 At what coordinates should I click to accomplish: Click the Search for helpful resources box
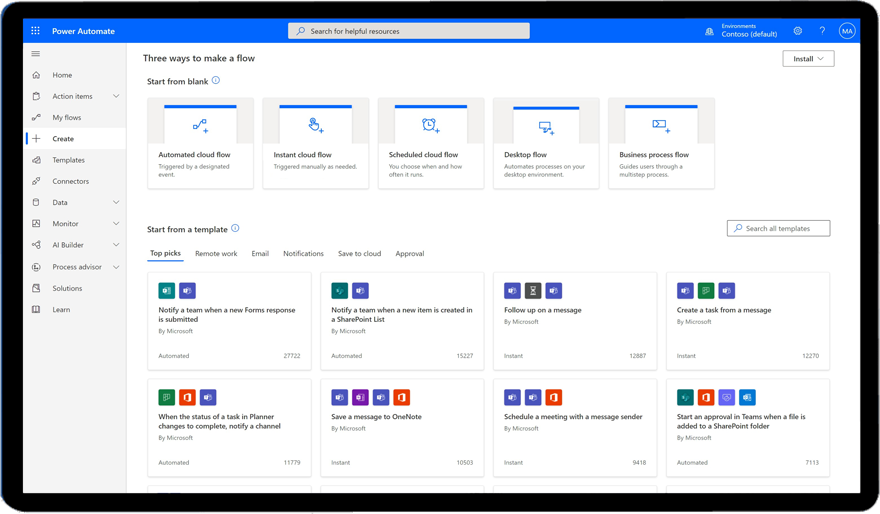click(409, 31)
